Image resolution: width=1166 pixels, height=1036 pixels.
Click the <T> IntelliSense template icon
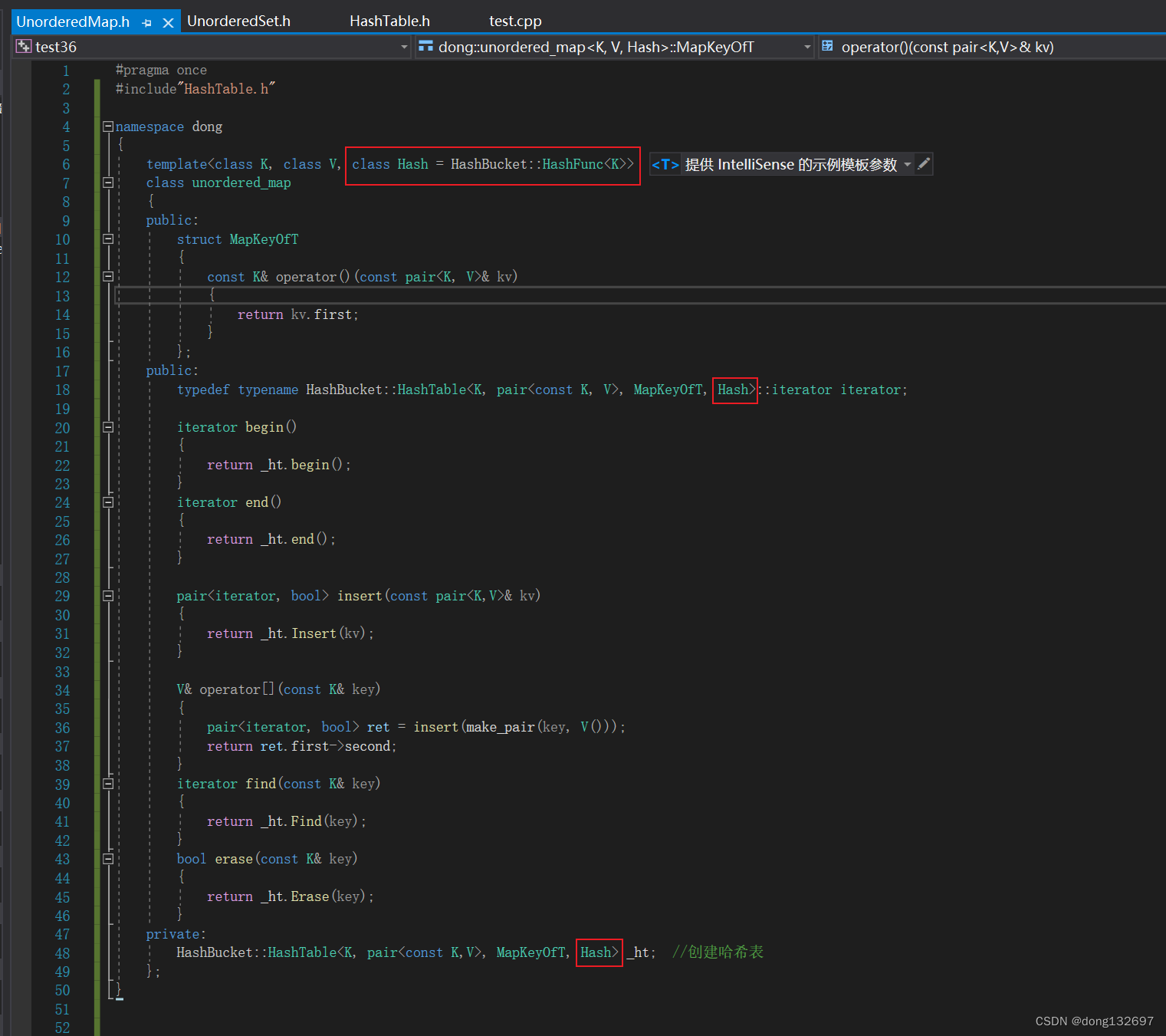pos(665,164)
